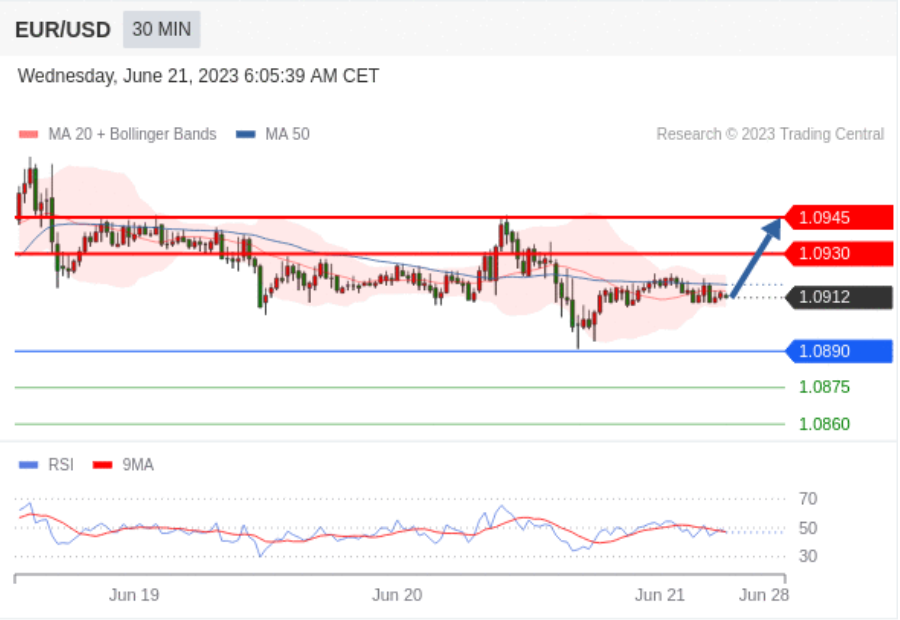The image size is (900, 620).
Task: Click the Wednesday, June 21, 2023 timestamp
Action: [x=198, y=76]
